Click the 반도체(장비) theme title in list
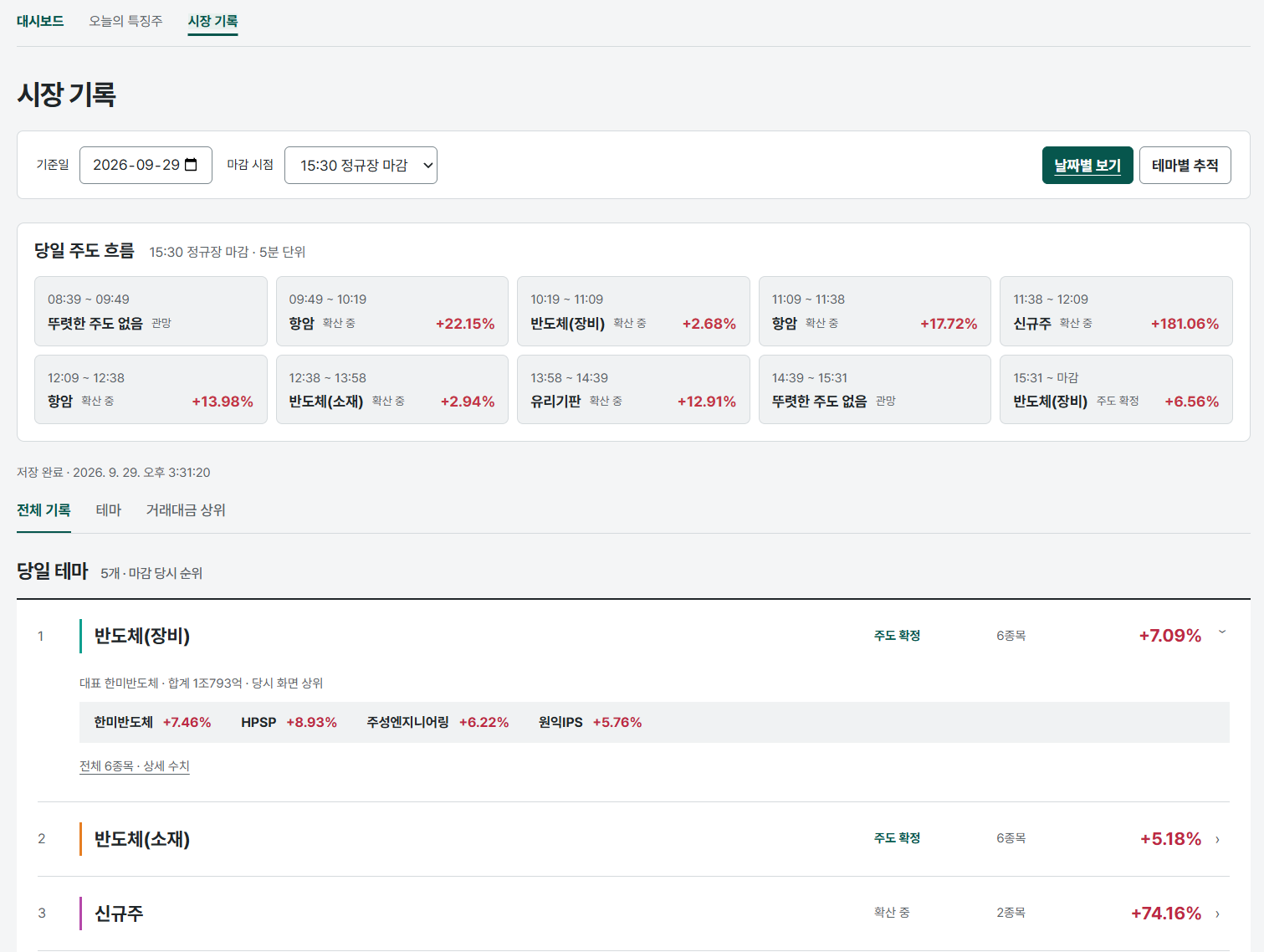The width and height of the screenshot is (1264, 952). pos(142,637)
